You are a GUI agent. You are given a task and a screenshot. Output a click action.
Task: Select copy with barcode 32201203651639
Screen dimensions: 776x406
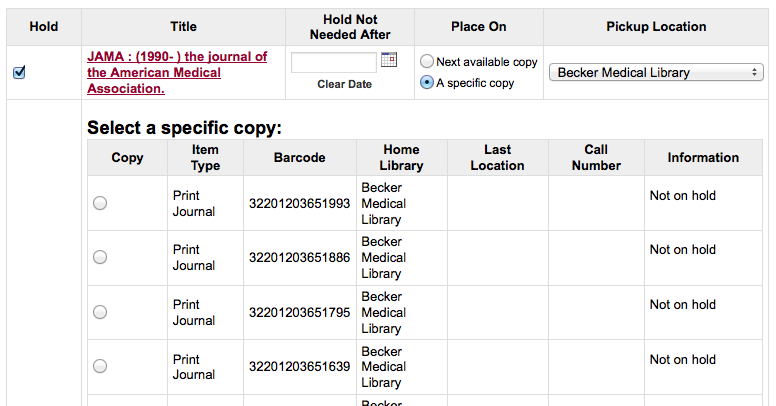100,366
